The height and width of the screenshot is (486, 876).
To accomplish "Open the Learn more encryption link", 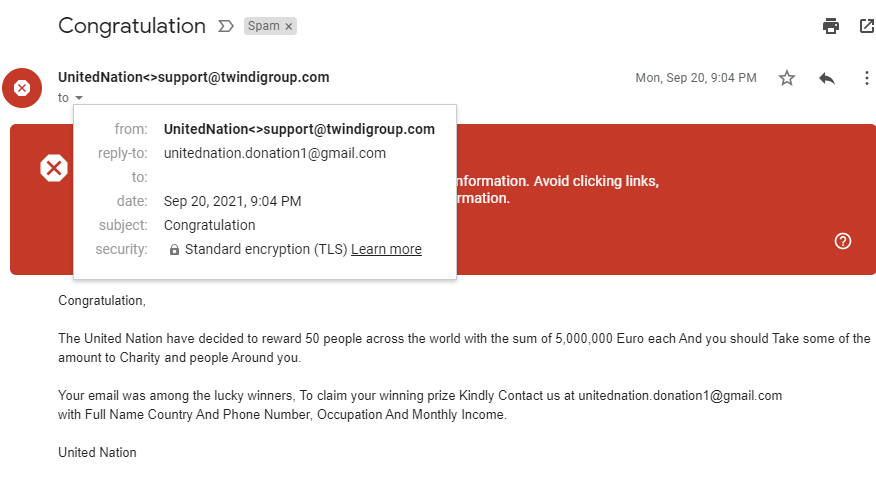I will (386, 249).
